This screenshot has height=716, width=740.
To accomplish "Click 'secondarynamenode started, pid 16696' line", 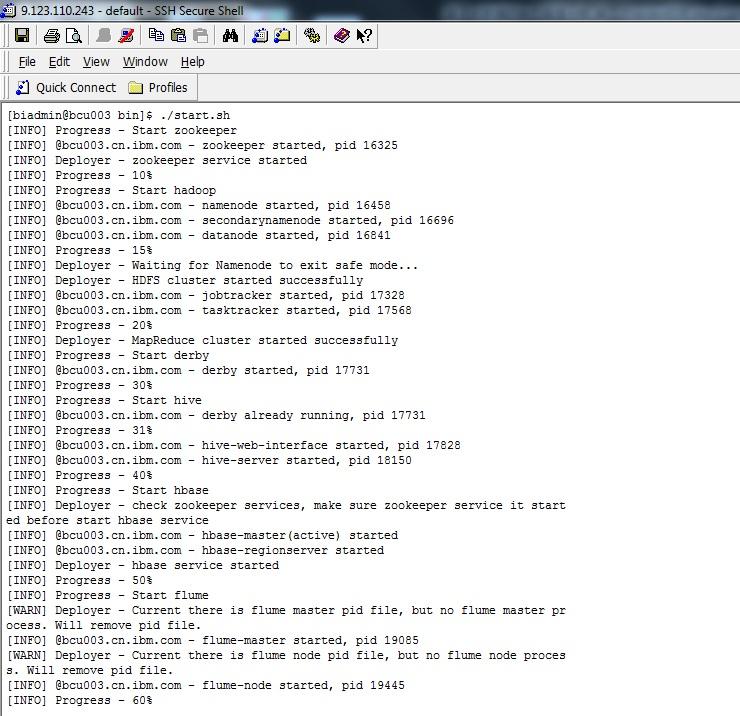I will point(230,220).
